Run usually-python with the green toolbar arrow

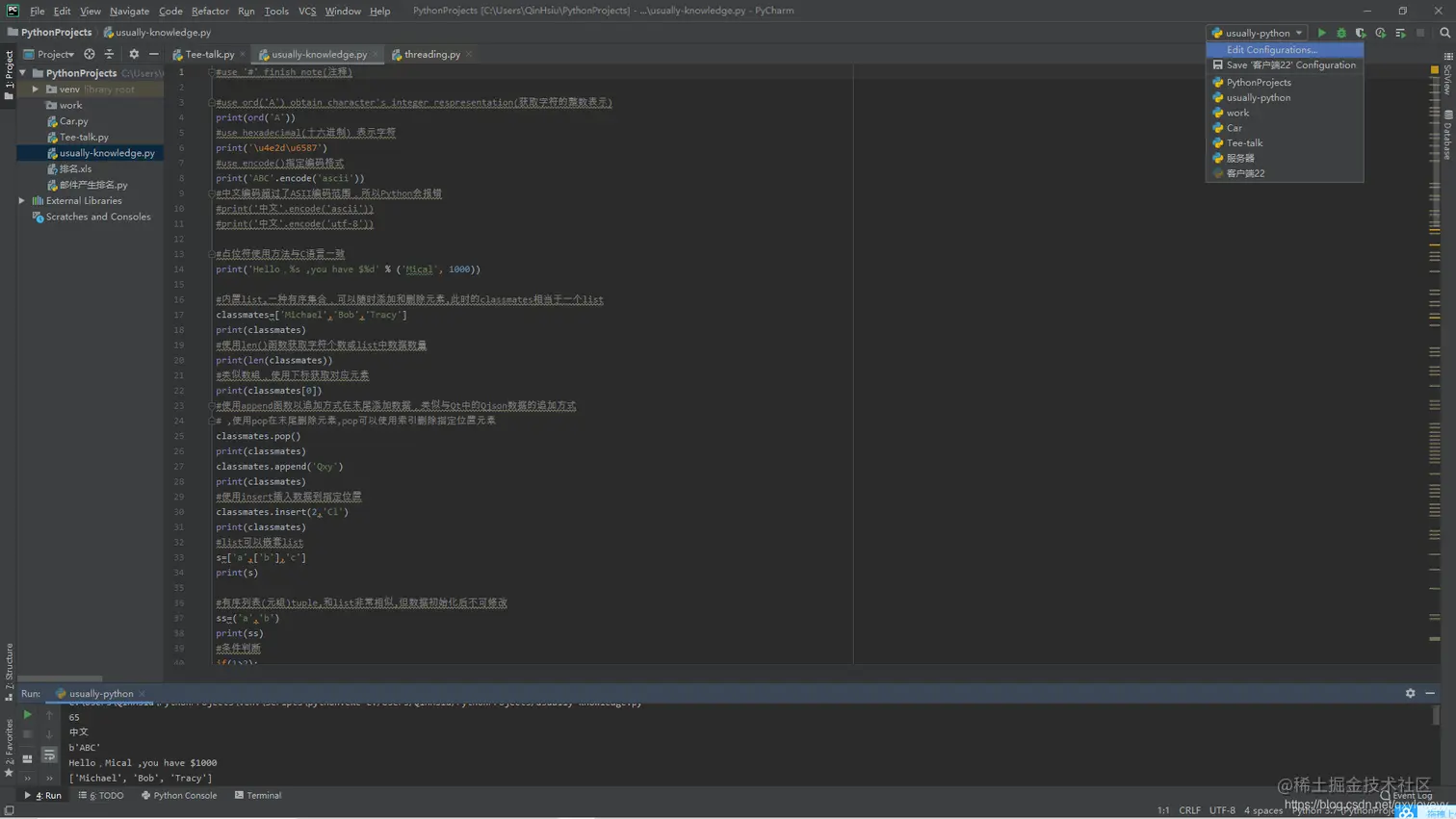(1321, 33)
